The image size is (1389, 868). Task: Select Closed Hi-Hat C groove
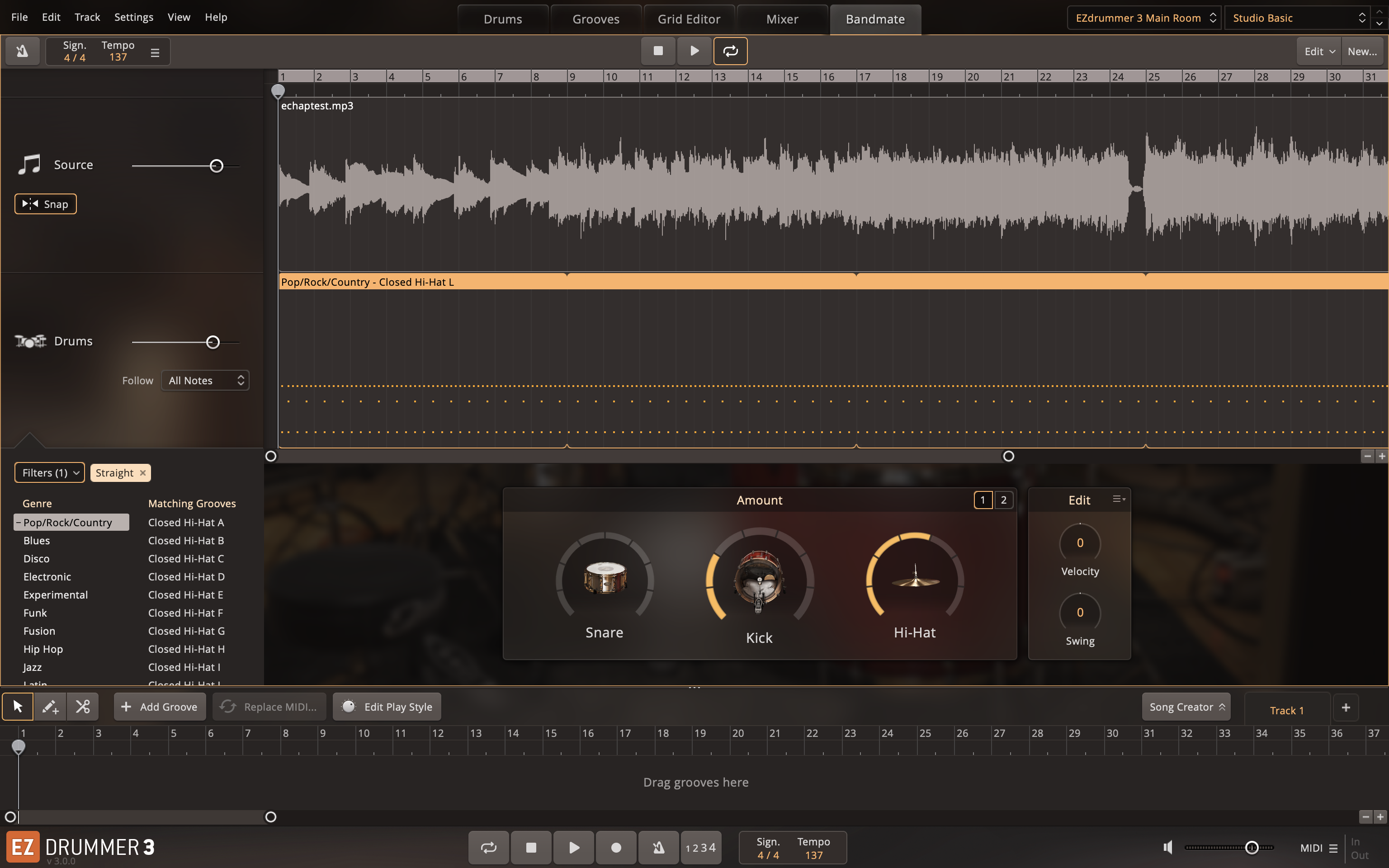(x=186, y=559)
